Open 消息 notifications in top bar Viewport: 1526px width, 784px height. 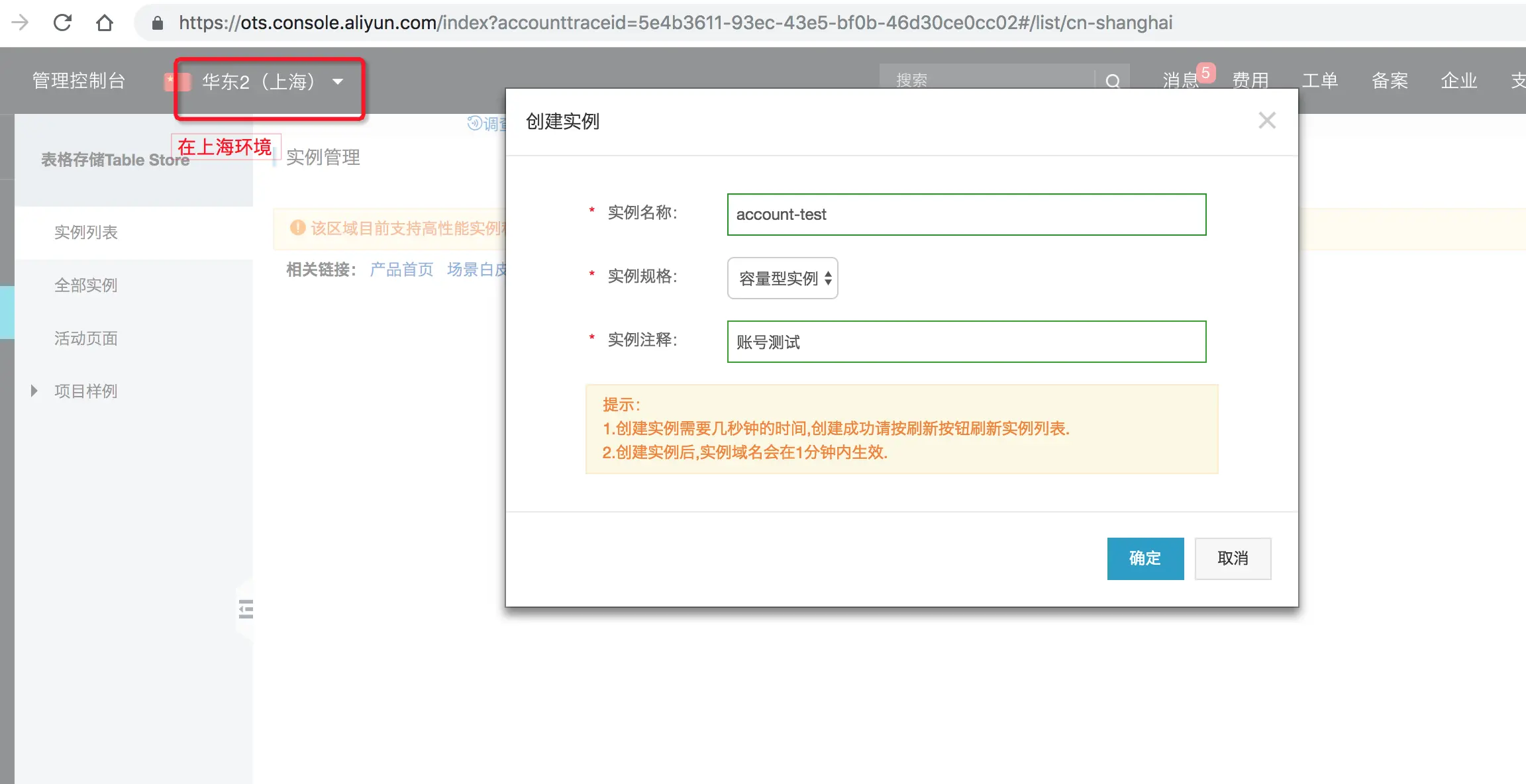[1181, 81]
